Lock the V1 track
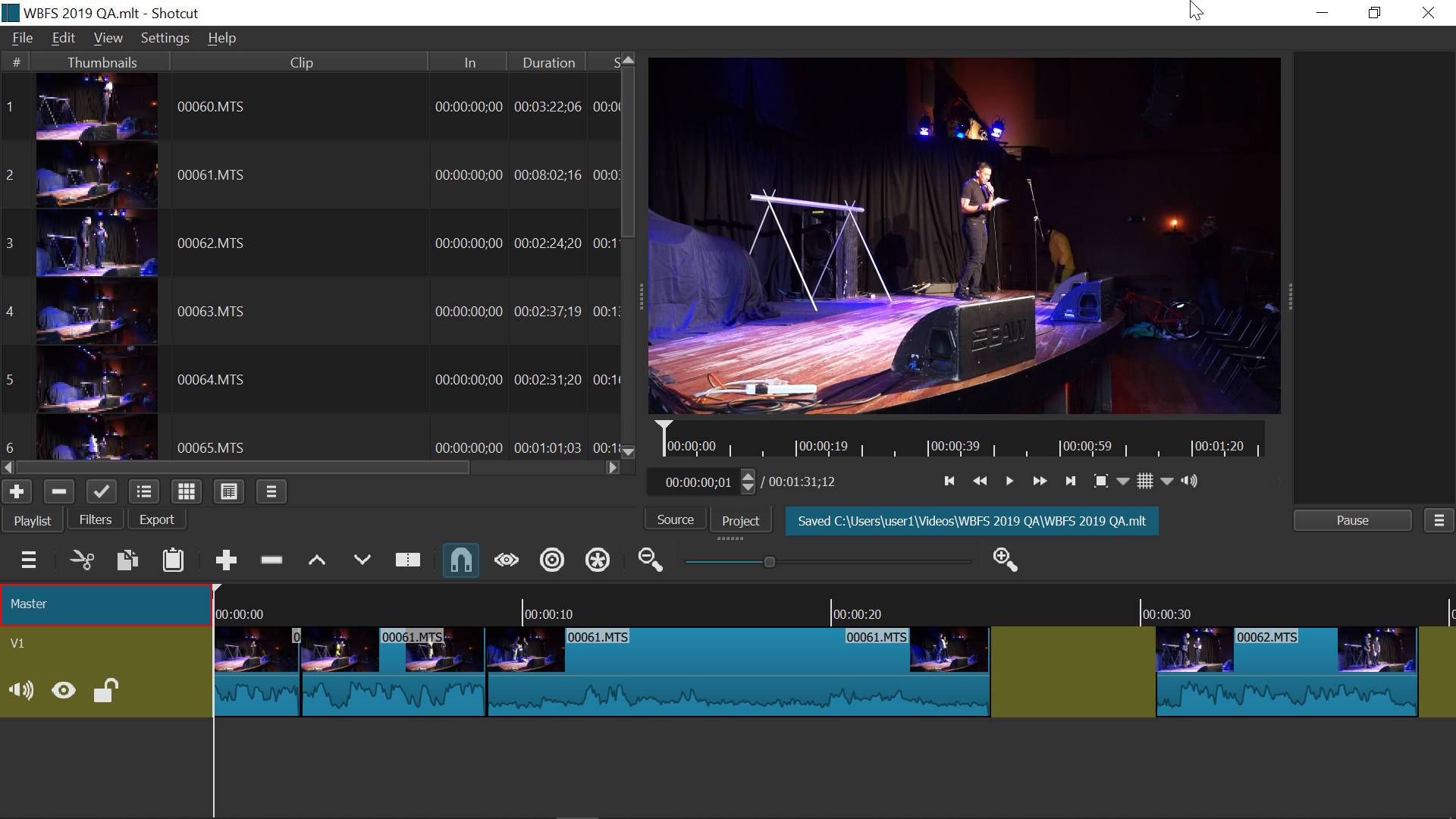Screen dimensions: 1456x819 (x=105, y=690)
